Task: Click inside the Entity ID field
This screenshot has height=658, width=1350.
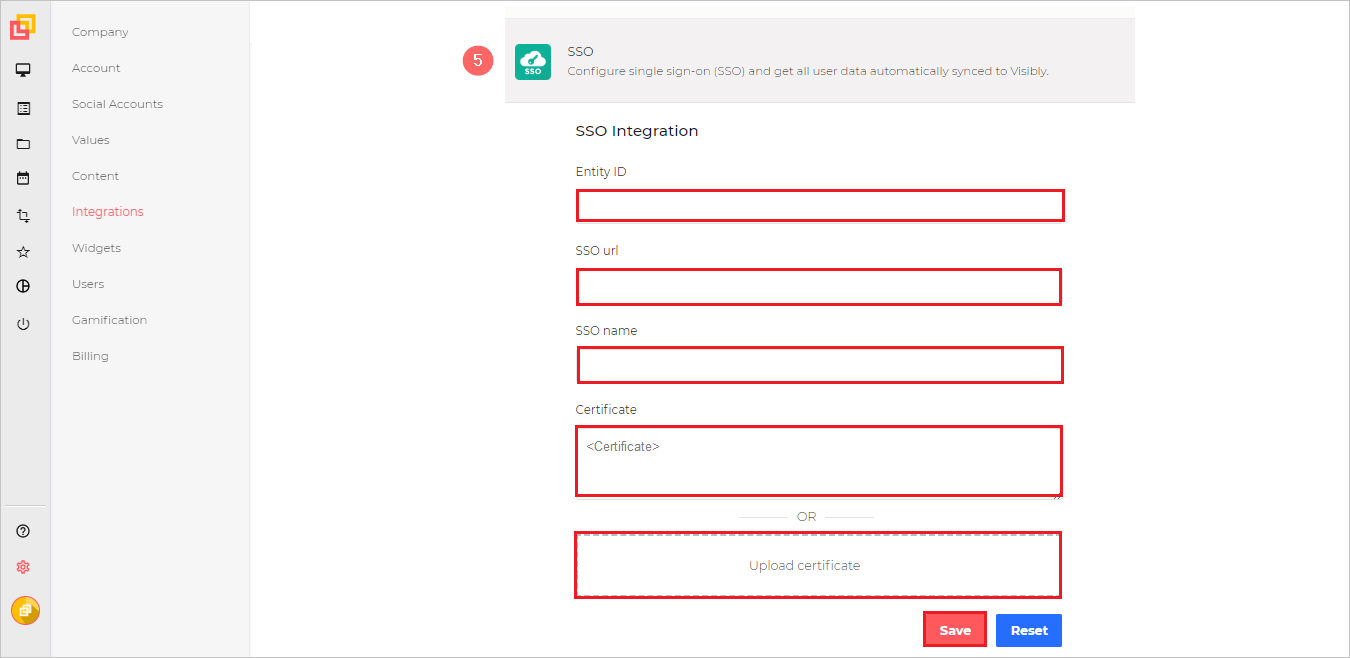Action: [x=819, y=205]
